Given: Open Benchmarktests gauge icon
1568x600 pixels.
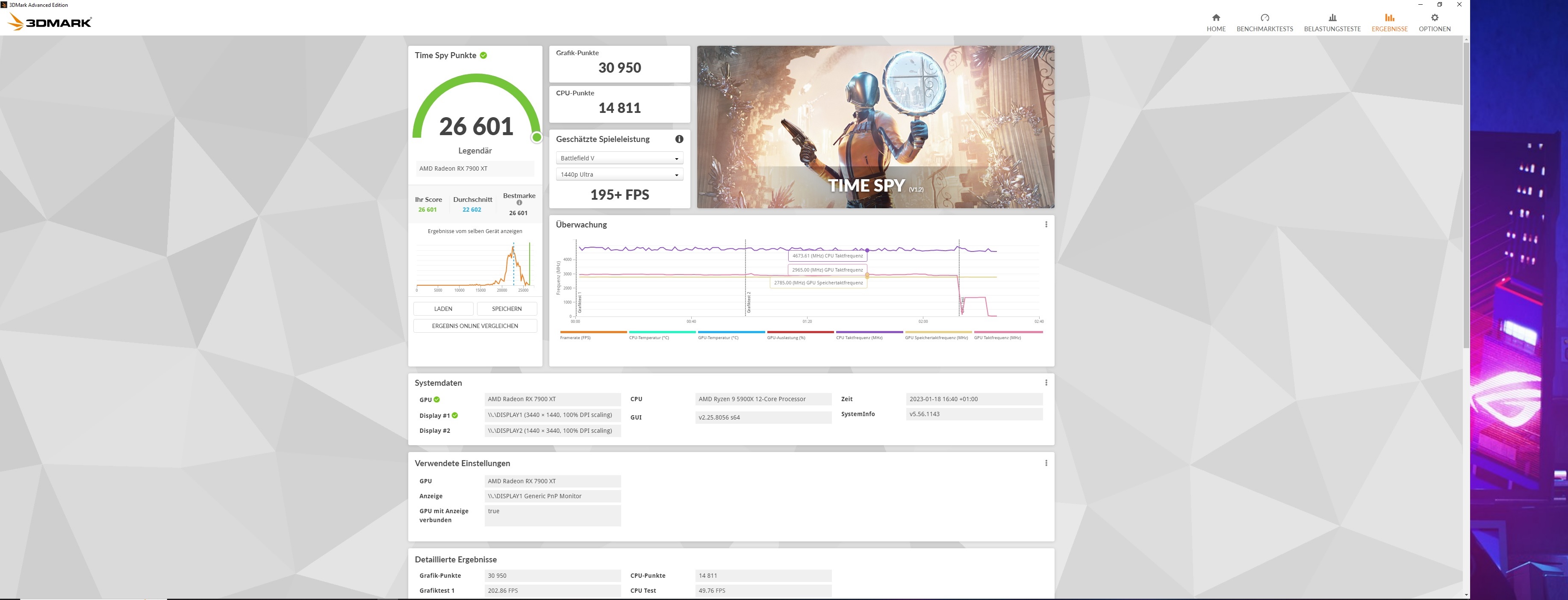Looking at the screenshot, I should pyautogui.click(x=1264, y=18).
